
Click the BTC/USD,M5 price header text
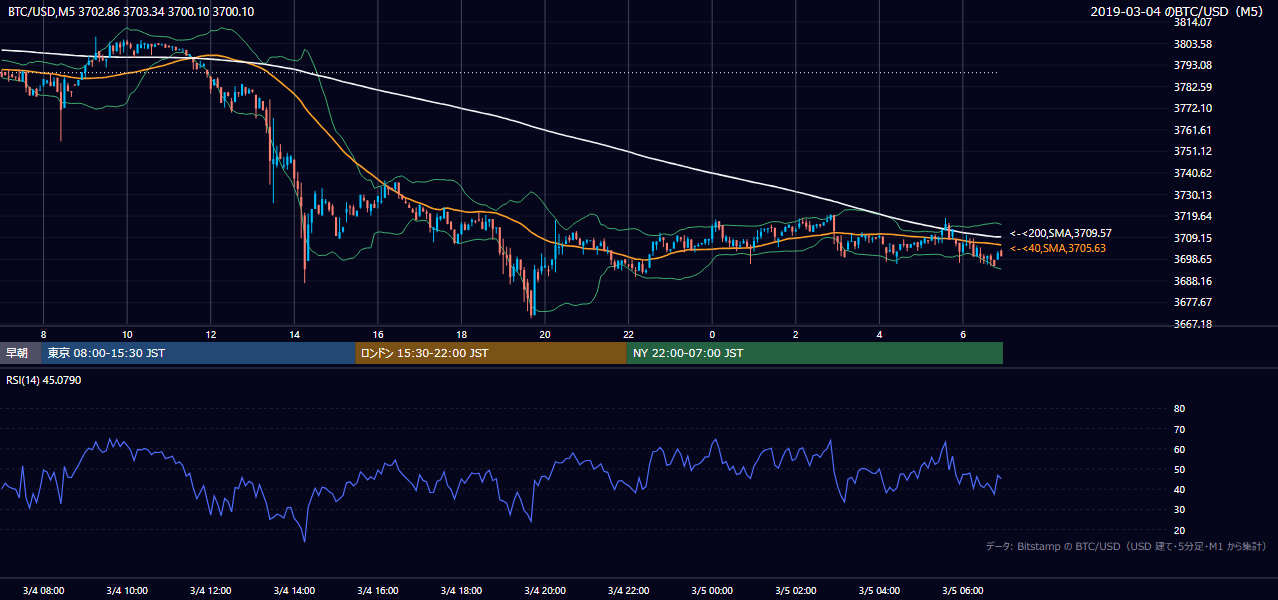(x=129, y=11)
